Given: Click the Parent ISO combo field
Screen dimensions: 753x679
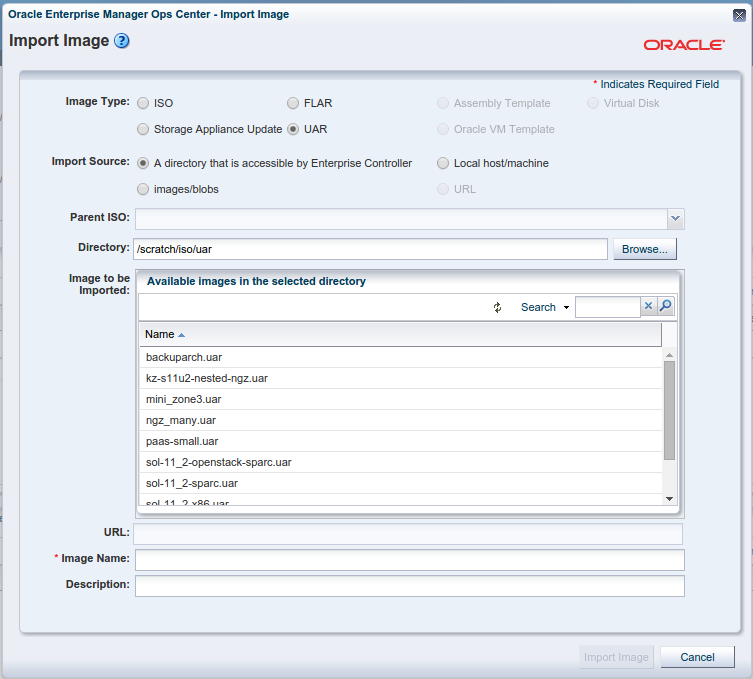Looking at the screenshot, I should tap(401, 219).
